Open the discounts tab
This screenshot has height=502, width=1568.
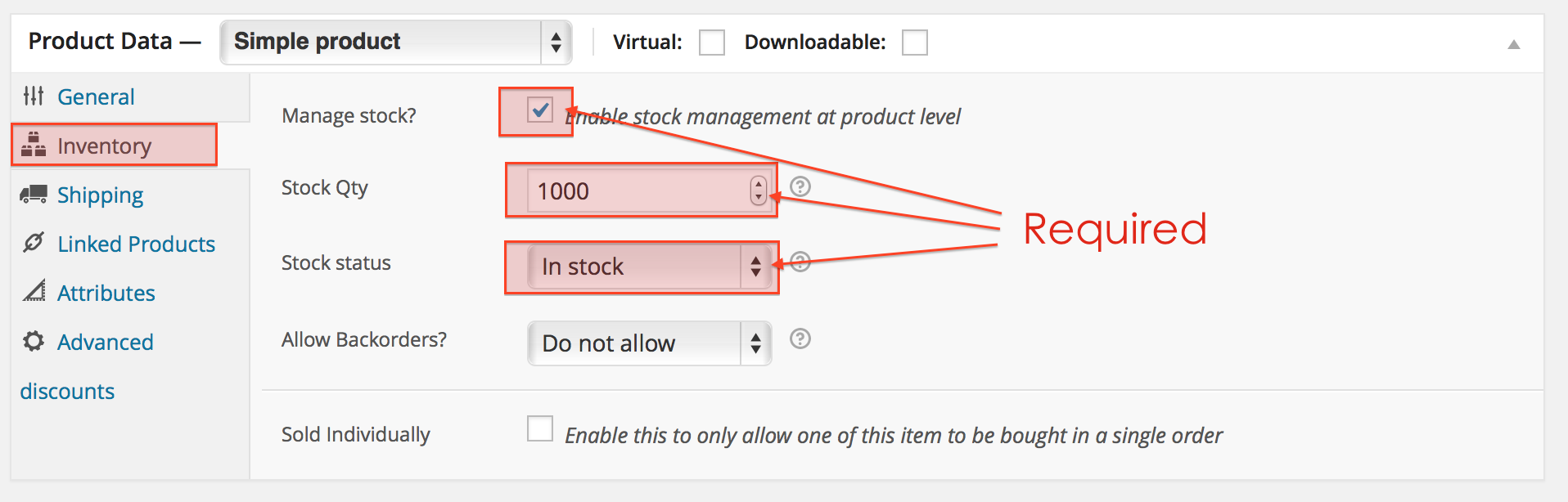[x=67, y=391]
